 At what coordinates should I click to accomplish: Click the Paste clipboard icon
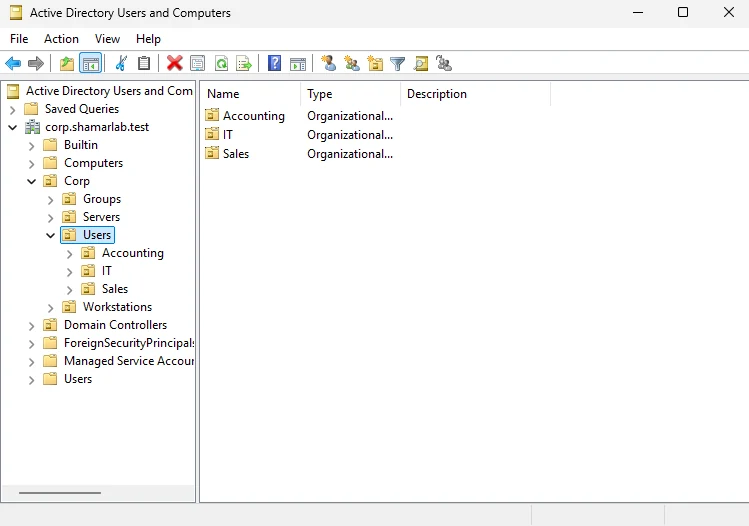click(144, 63)
